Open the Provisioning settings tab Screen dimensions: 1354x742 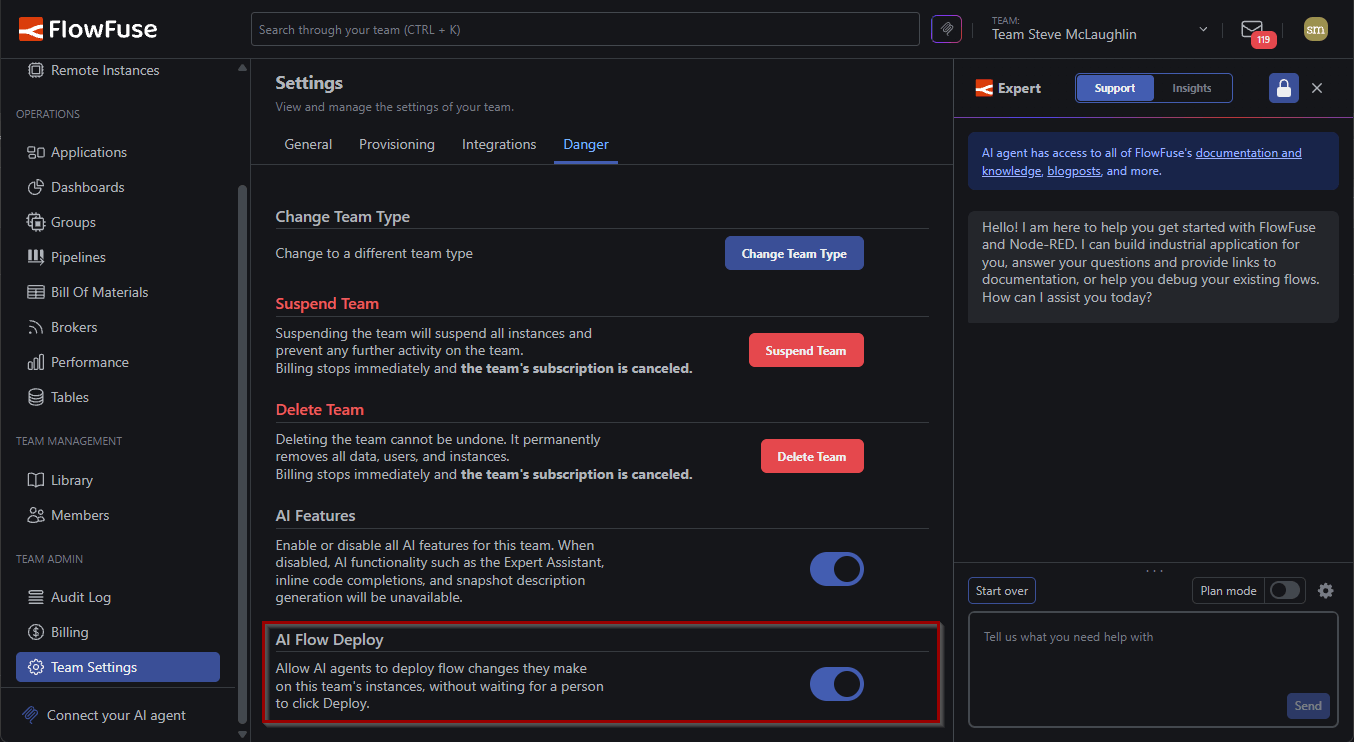click(397, 144)
